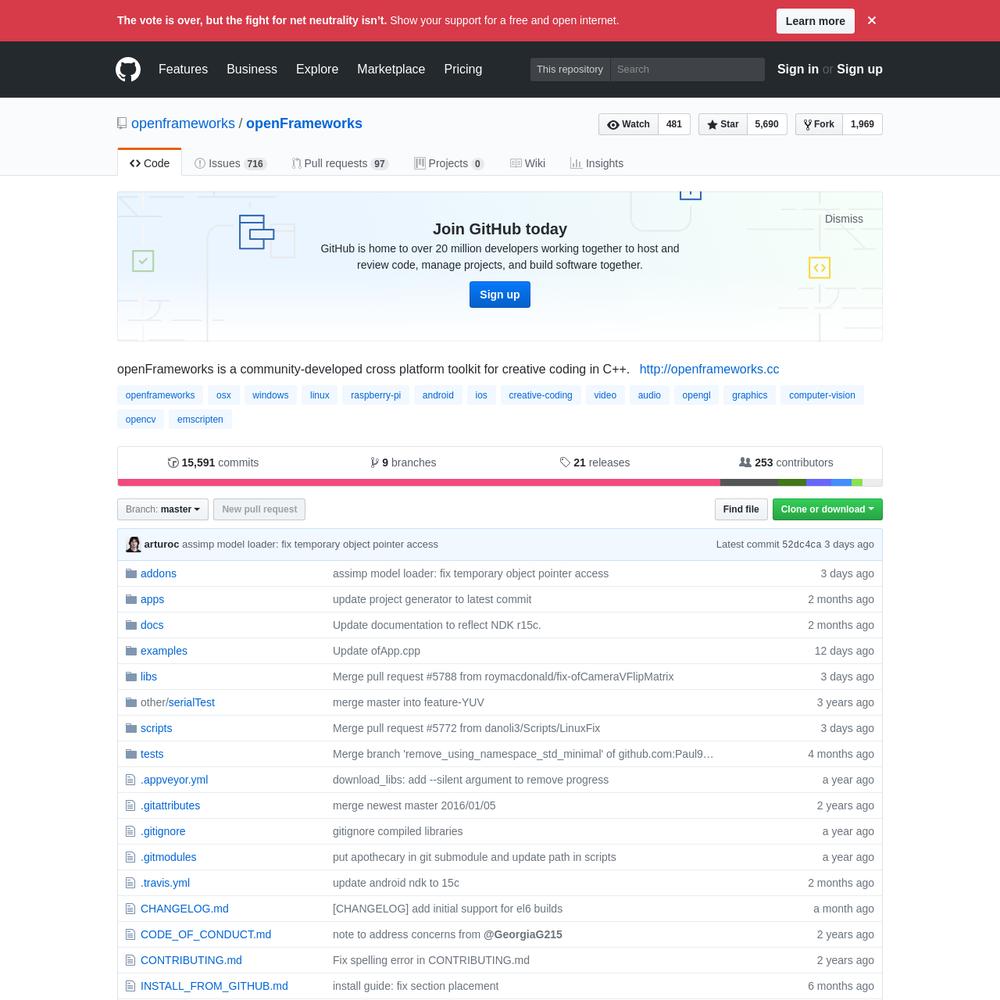
Task: Click the search input field
Action: (687, 69)
